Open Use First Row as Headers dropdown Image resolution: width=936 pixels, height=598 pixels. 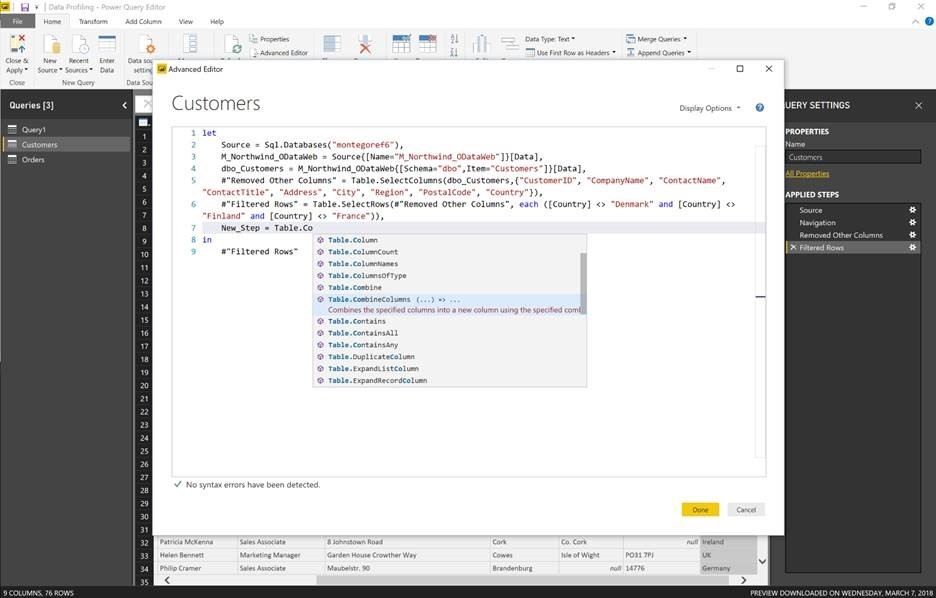coord(571,53)
